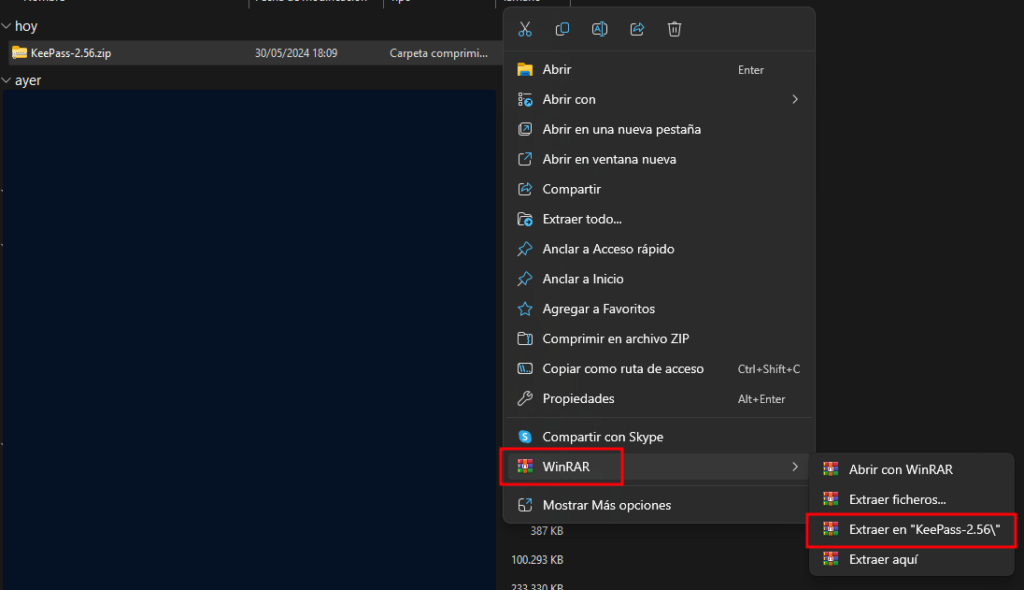The width and height of the screenshot is (1024, 590).
Task: Click the Copy icon in context menu
Action: point(562,29)
